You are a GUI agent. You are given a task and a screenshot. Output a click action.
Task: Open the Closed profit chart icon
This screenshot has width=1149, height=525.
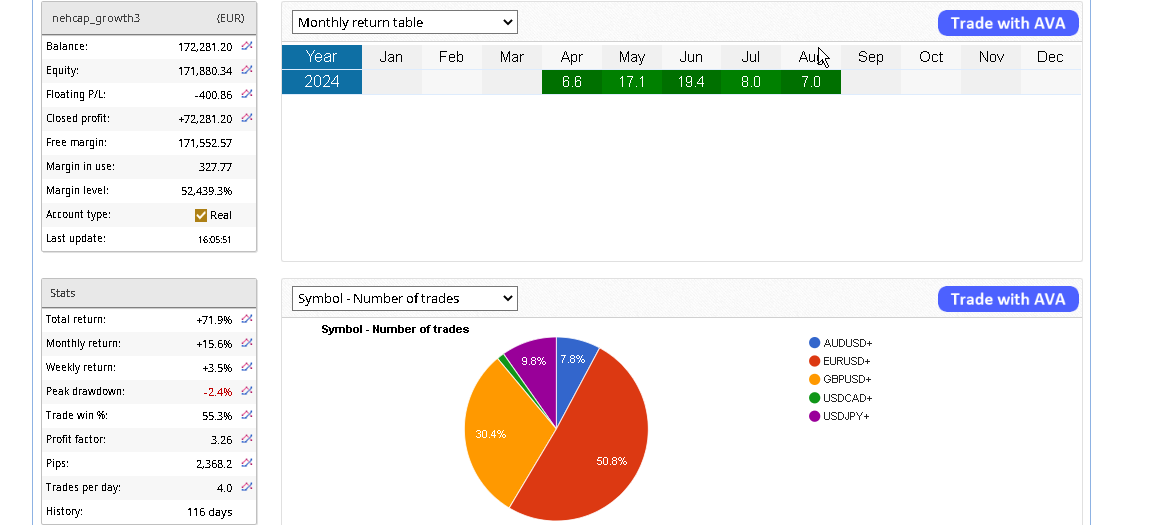tap(247, 118)
